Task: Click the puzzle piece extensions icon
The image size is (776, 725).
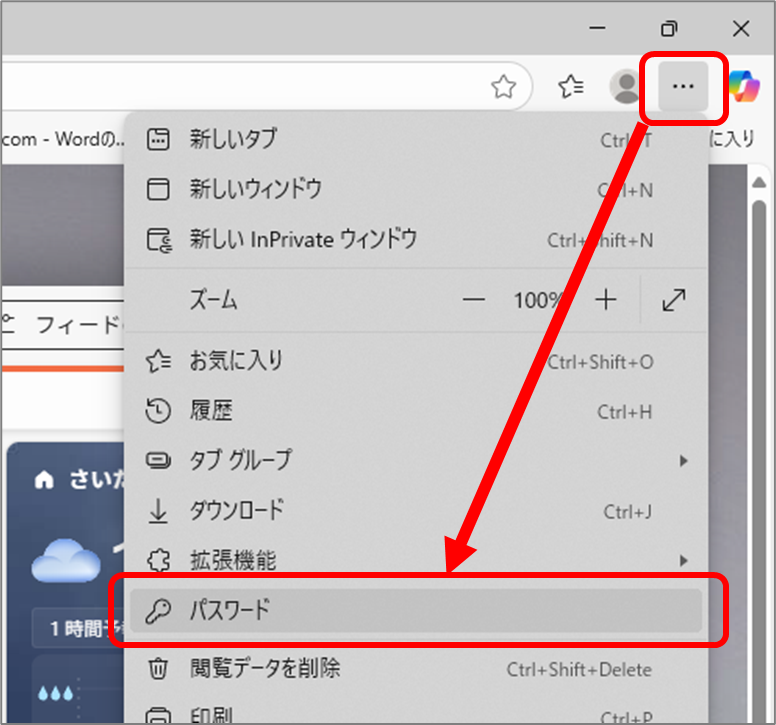Action: point(158,561)
